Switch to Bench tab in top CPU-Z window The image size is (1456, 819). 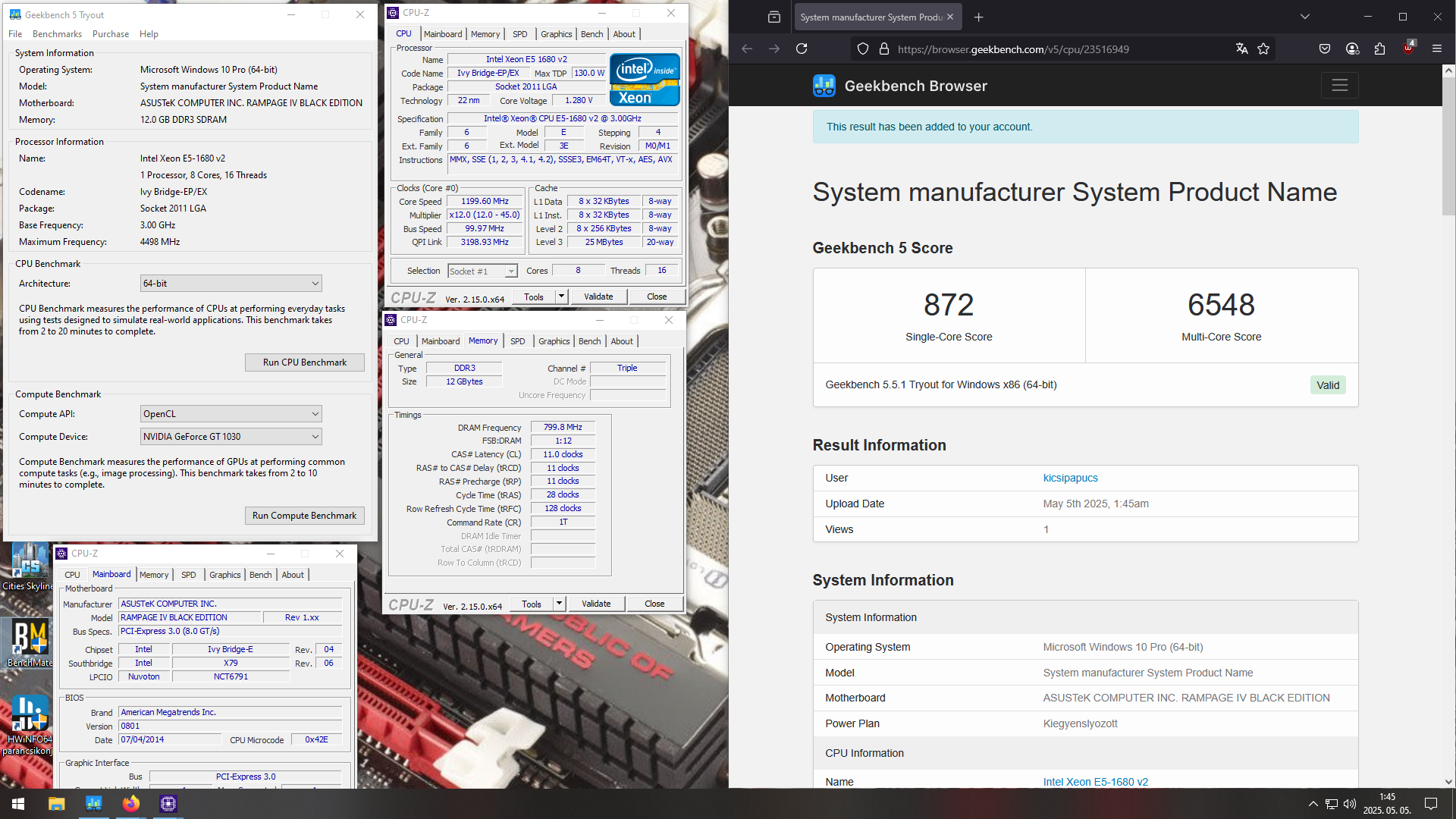[x=592, y=34]
